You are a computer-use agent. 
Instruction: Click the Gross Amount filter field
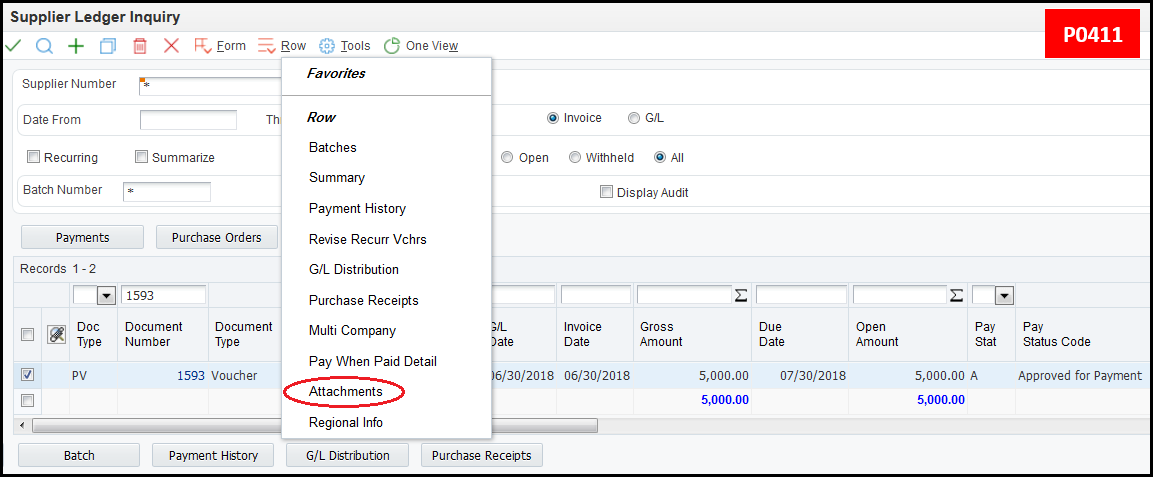click(685, 295)
